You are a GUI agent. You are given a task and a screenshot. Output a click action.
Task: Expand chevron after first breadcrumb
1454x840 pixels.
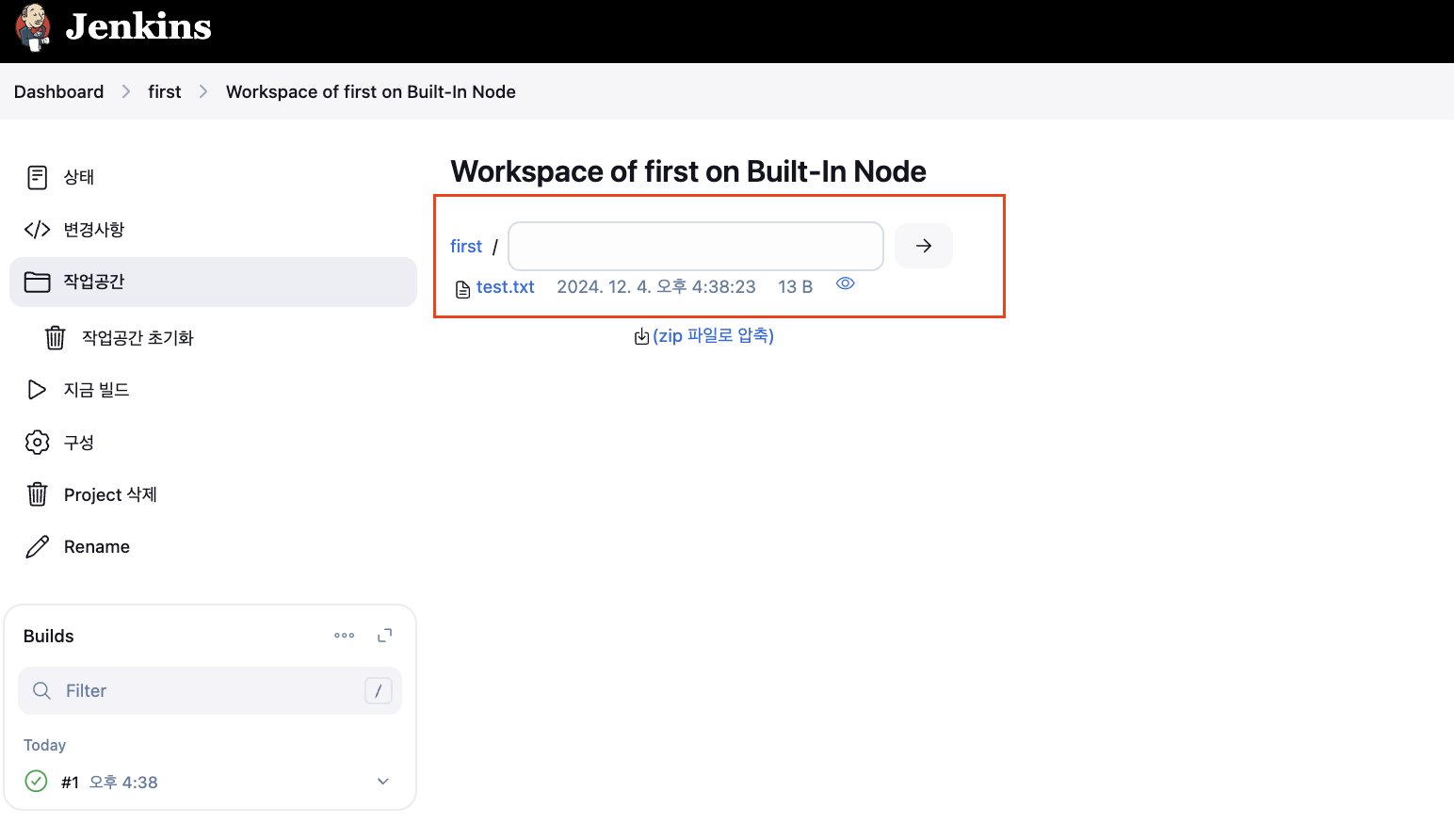pyautogui.click(x=203, y=91)
